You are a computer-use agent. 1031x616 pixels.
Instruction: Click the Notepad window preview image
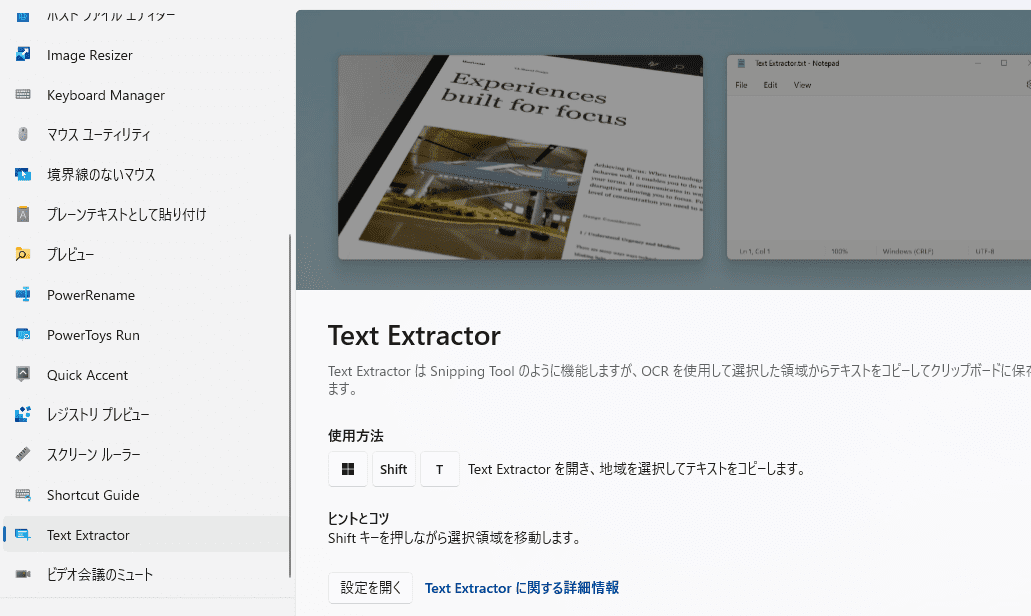[x=878, y=157]
